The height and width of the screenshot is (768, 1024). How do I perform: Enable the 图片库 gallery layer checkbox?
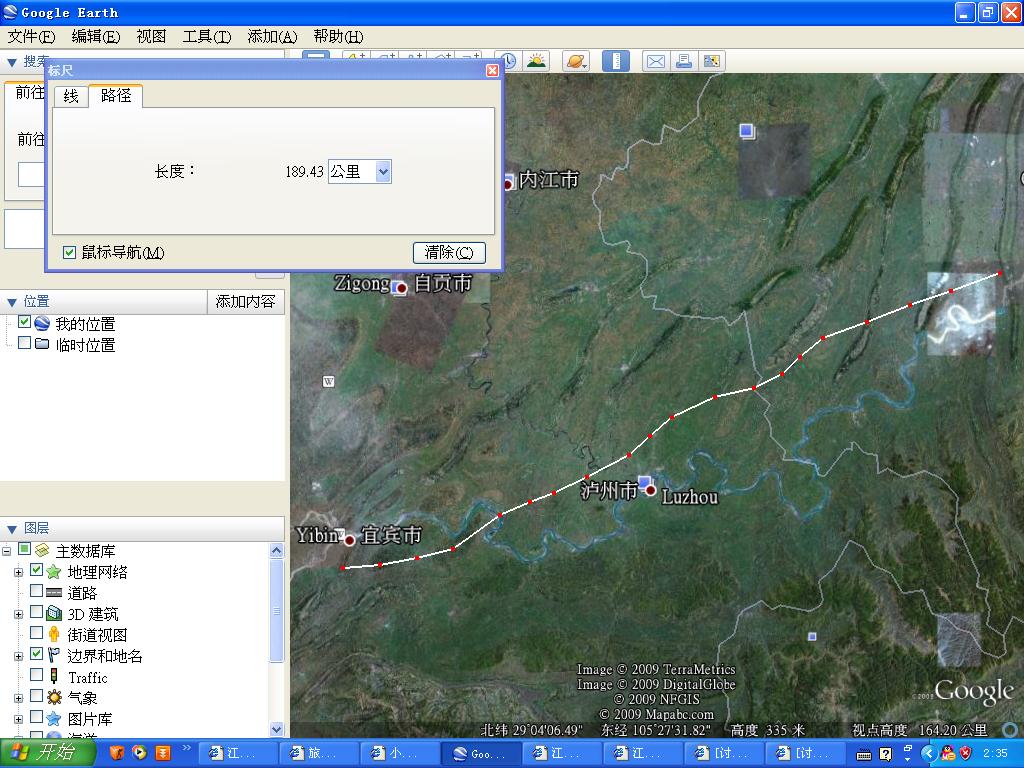(37, 717)
